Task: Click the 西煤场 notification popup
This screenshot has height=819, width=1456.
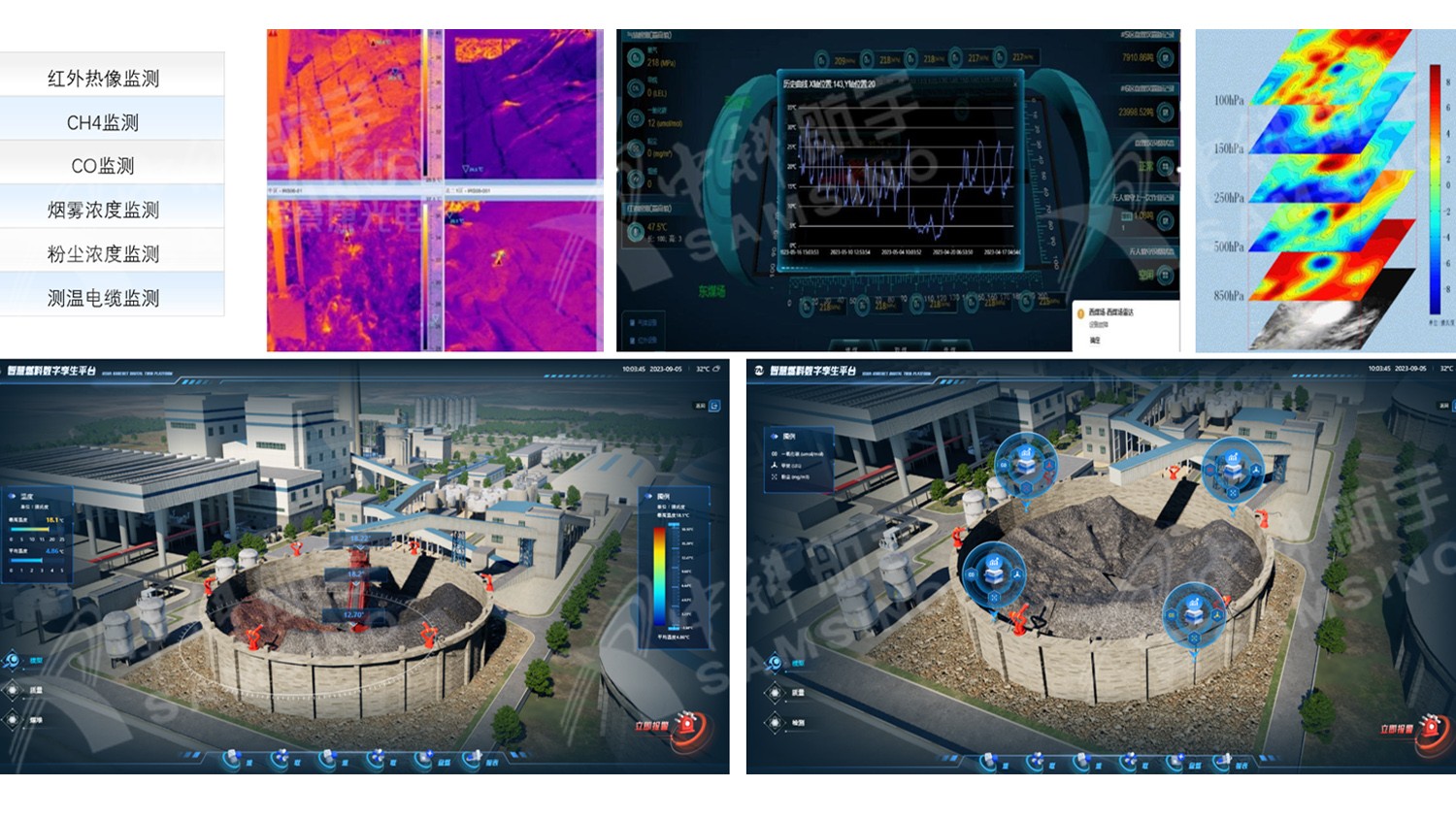Action: (1125, 326)
